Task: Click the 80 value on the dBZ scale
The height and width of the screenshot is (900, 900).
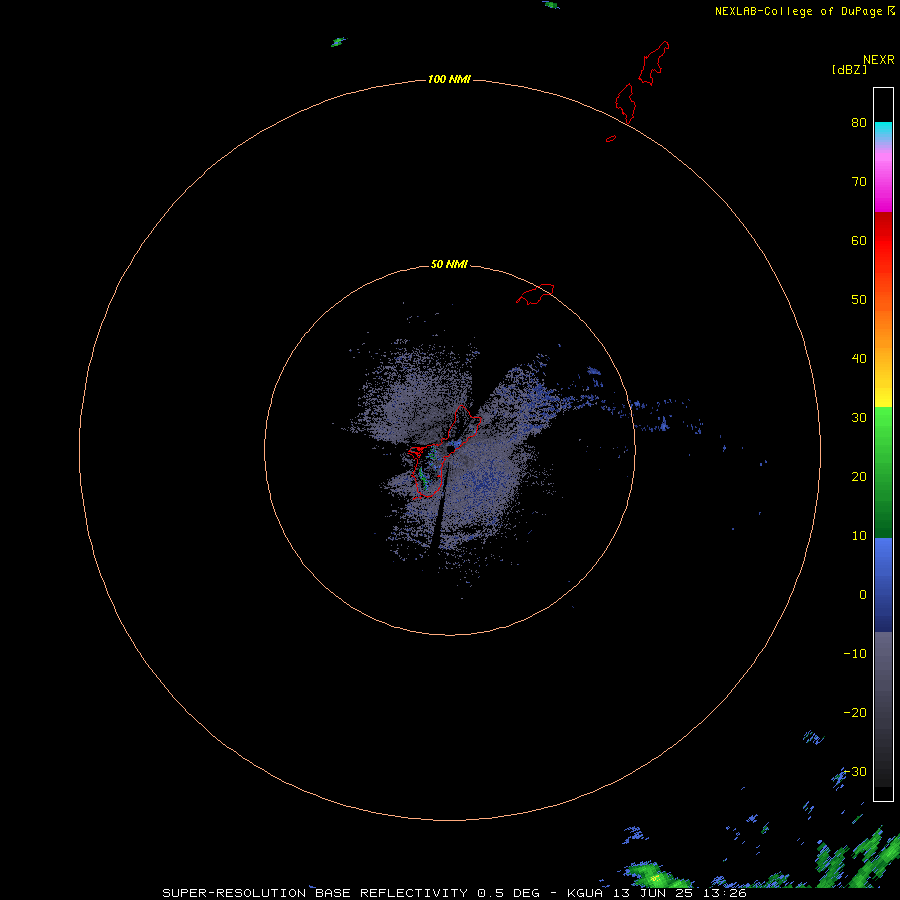Action: click(859, 122)
